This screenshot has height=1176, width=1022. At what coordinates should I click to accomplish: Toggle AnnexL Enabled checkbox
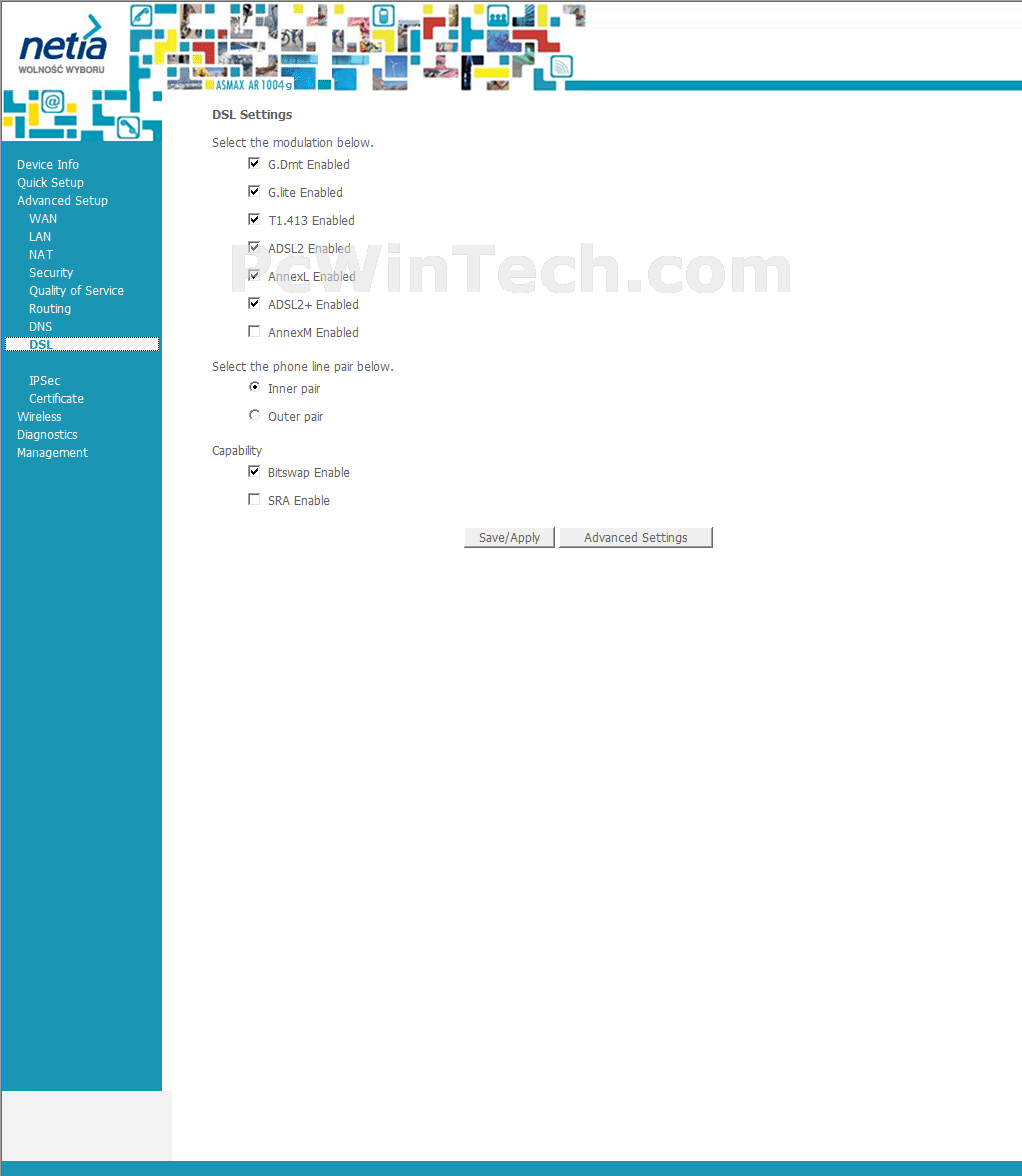click(x=254, y=275)
